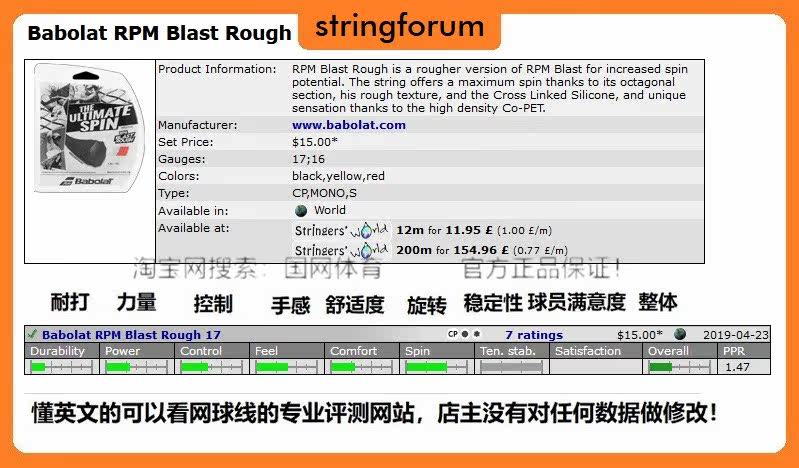The width and height of the screenshot is (799, 468).
Task: Click the Durability rating bar
Action: click(62, 367)
